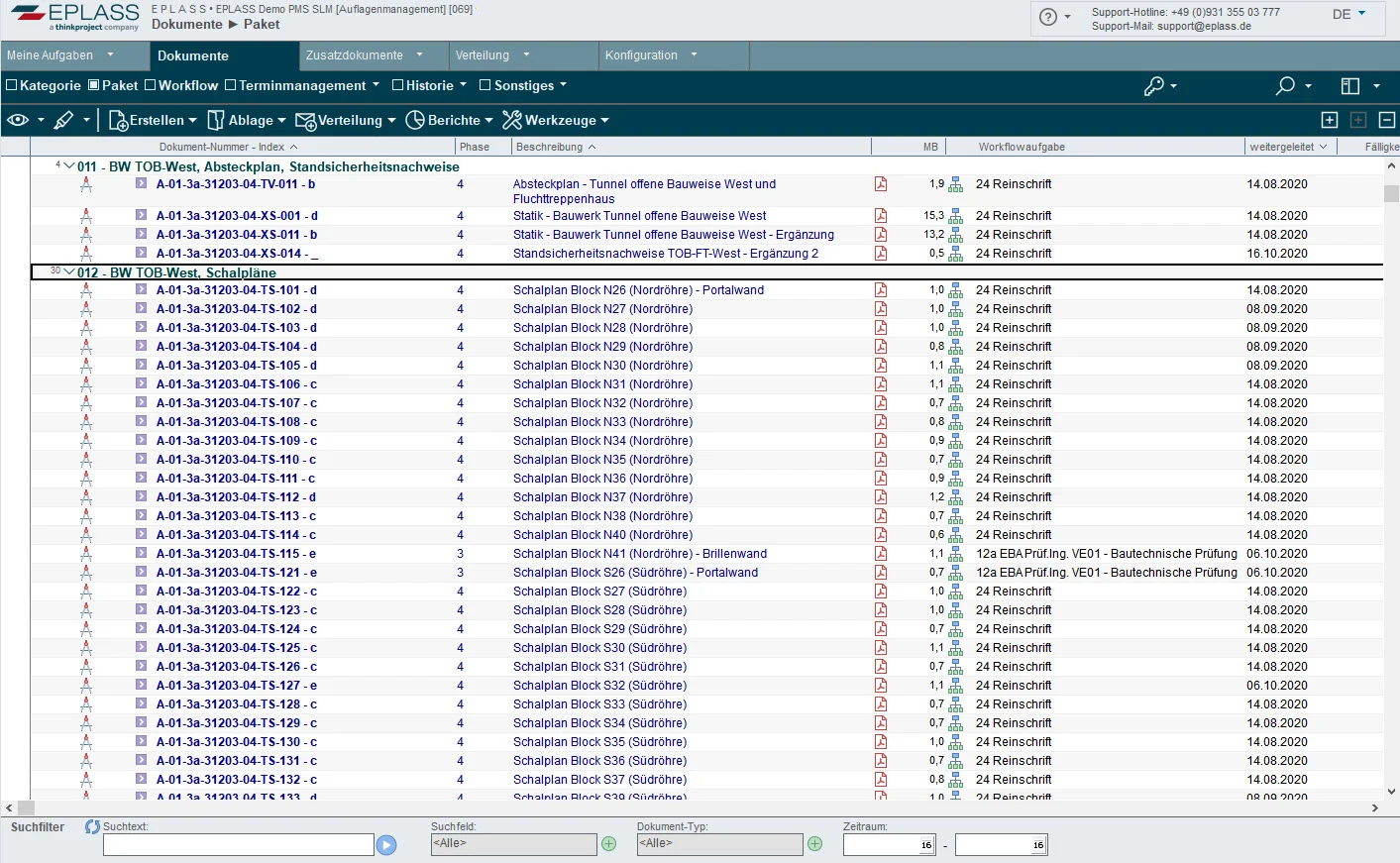This screenshot has height=863, width=1400.
Task: Expand the Berichte dropdown menu
Action: [x=449, y=120]
